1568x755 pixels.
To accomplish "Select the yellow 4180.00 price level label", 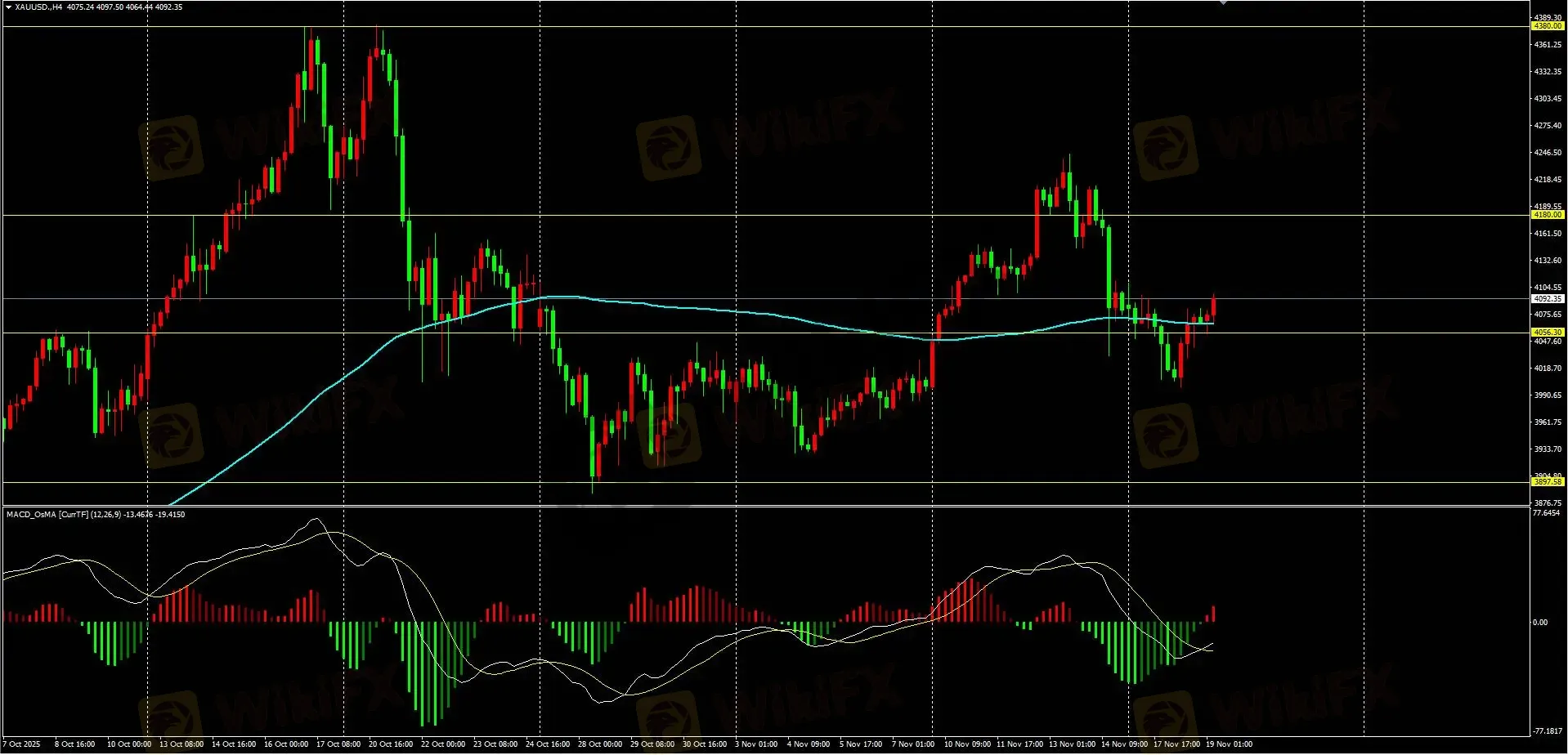I will (x=1548, y=215).
